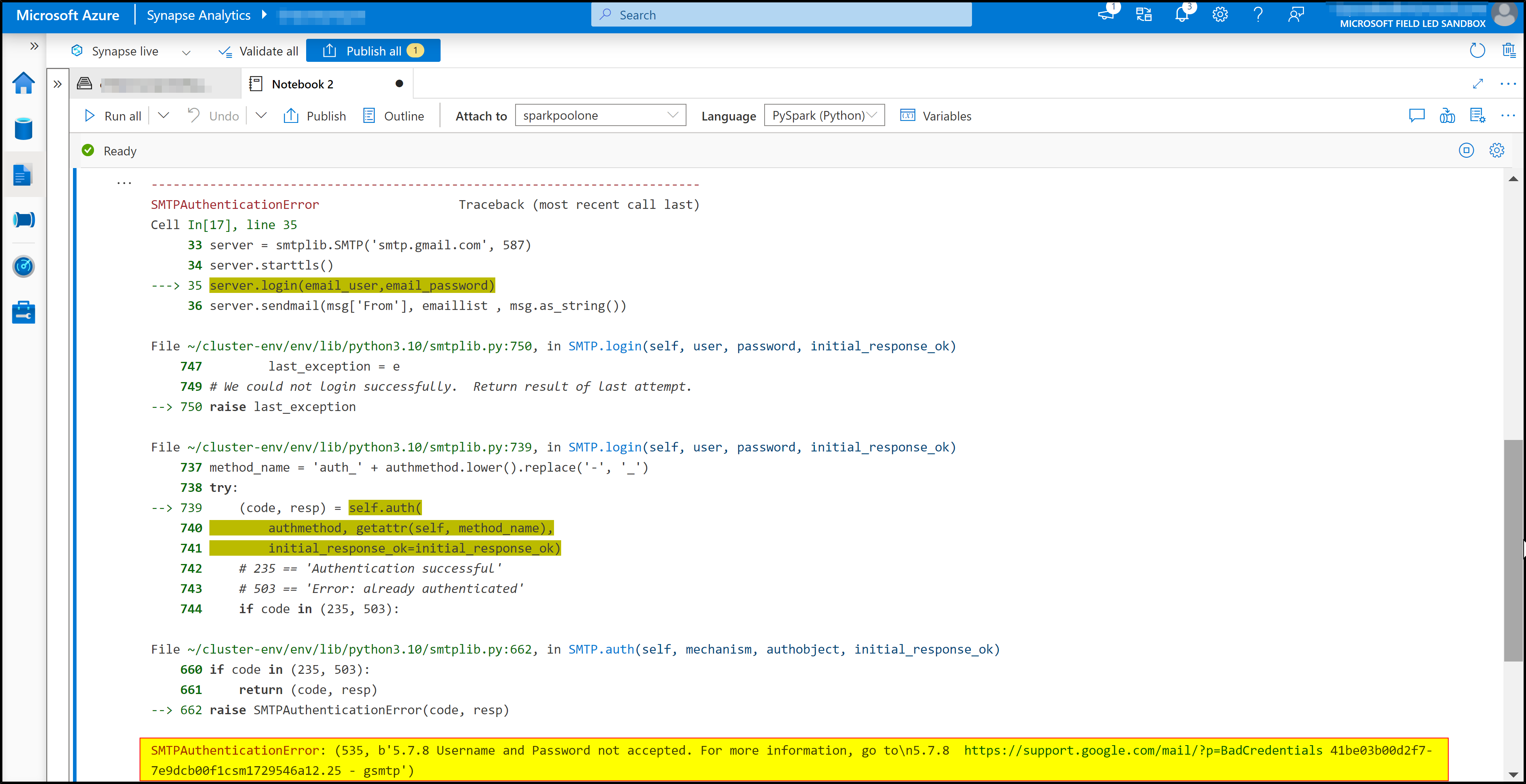Viewport: 1526px width, 784px height.
Task: Open the Develop hub document icon
Action: [x=23, y=175]
